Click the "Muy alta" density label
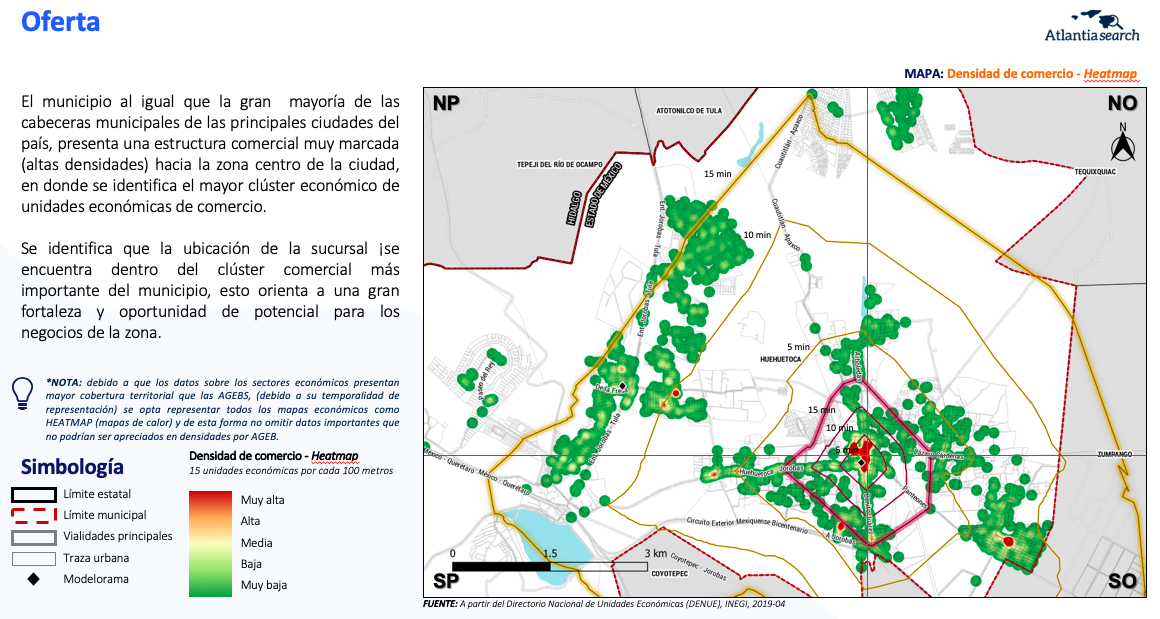1160x619 pixels. 263,500
